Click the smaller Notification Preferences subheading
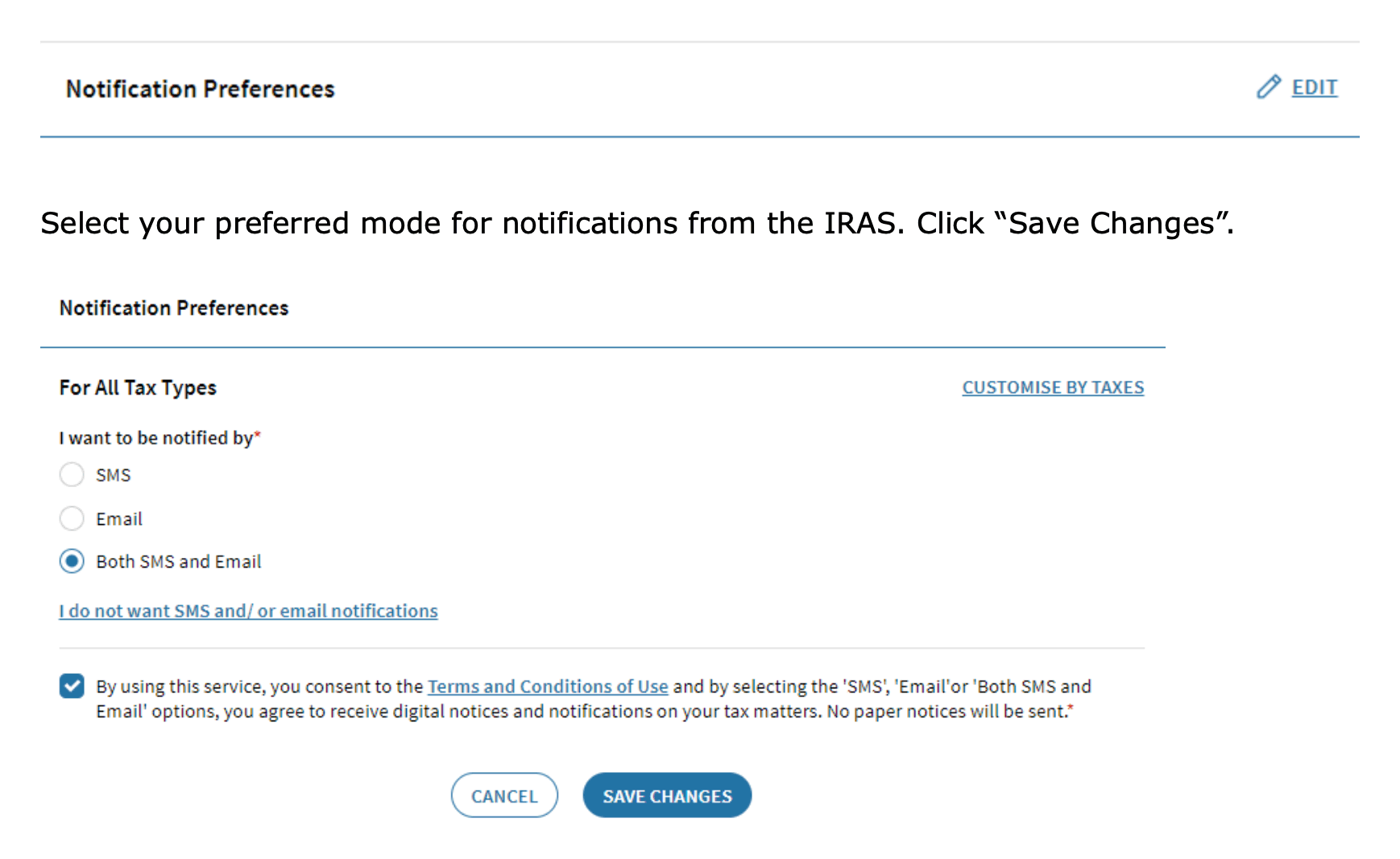The width and height of the screenshot is (1400, 859). tap(174, 308)
